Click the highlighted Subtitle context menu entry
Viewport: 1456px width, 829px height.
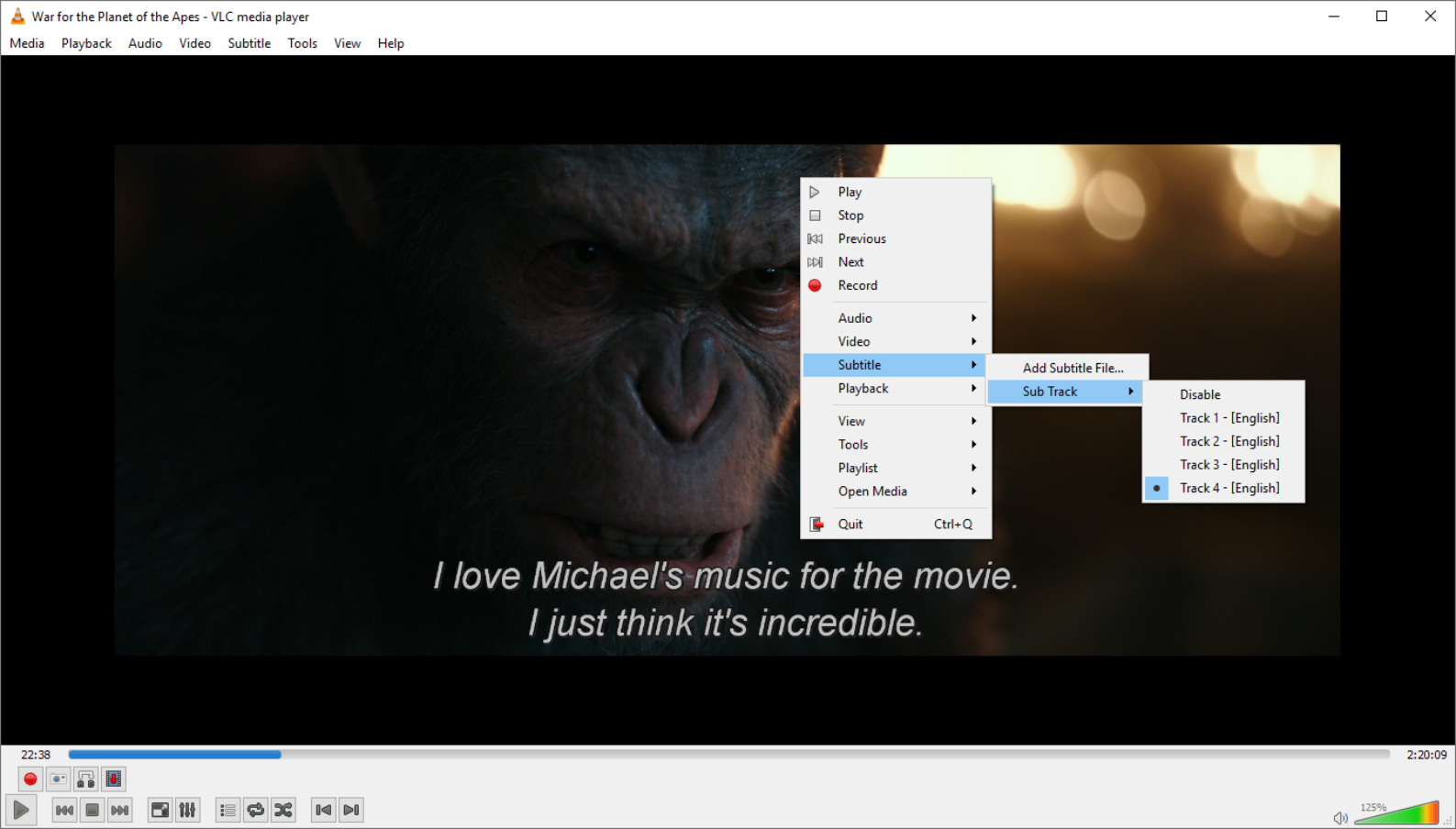[x=895, y=365]
